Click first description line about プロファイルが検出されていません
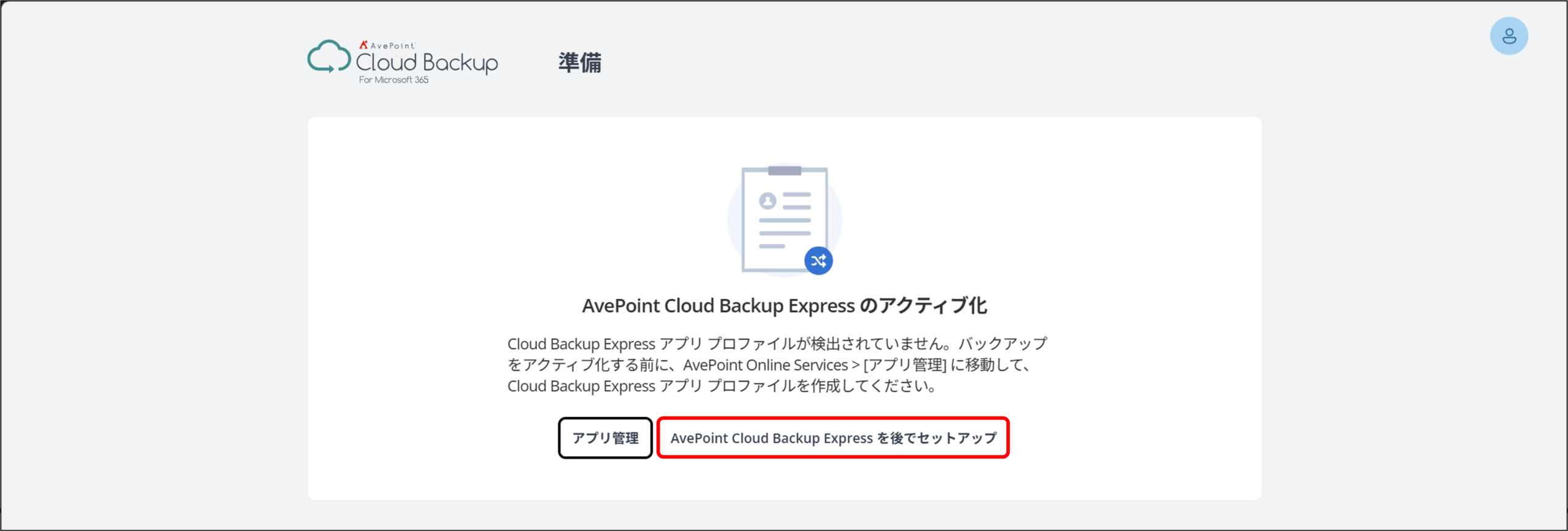Screen dimensions: 1568x531 click(777, 344)
